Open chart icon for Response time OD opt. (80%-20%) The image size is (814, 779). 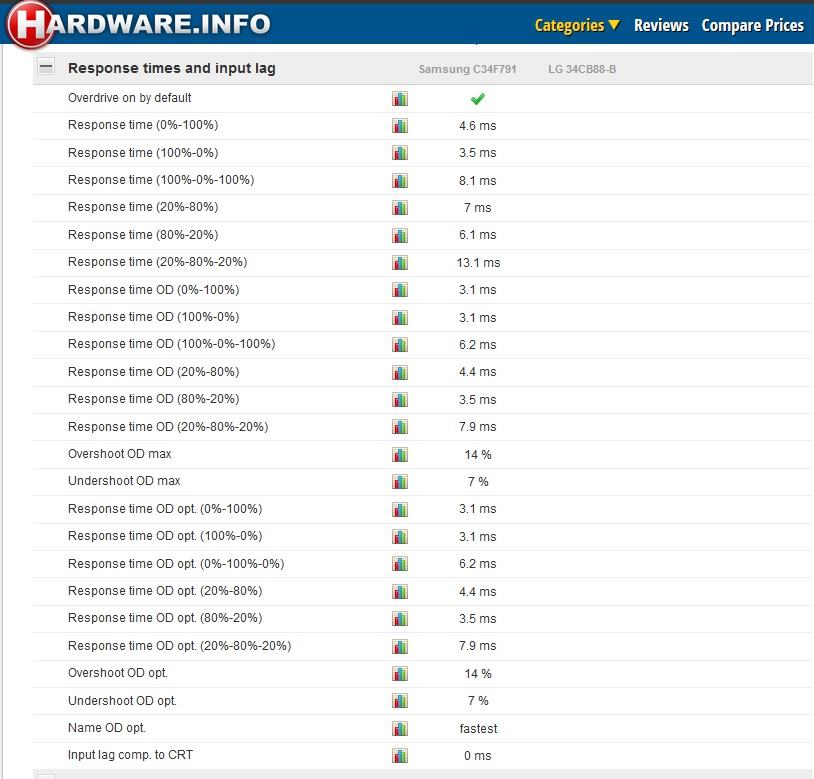(400, 619)
